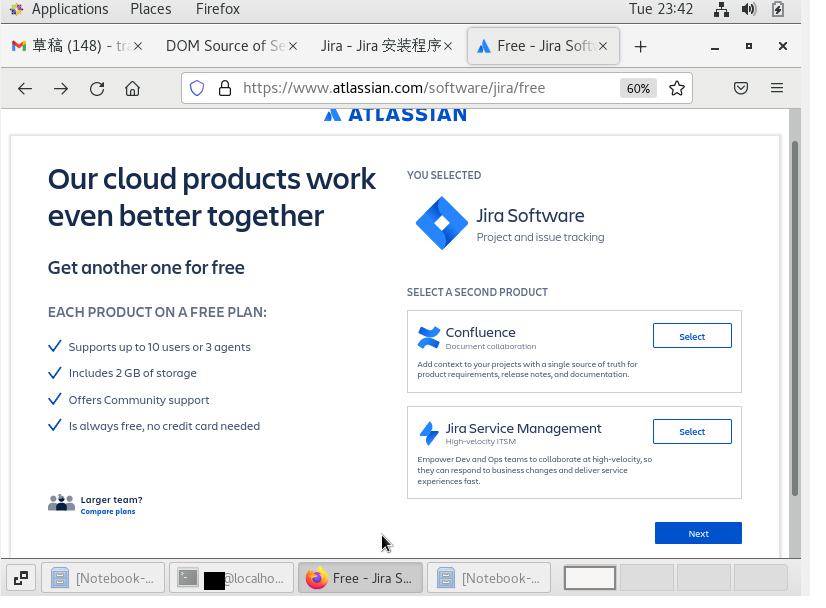Open the Applications menu
826x608 pixels.
tap(70, 9)
